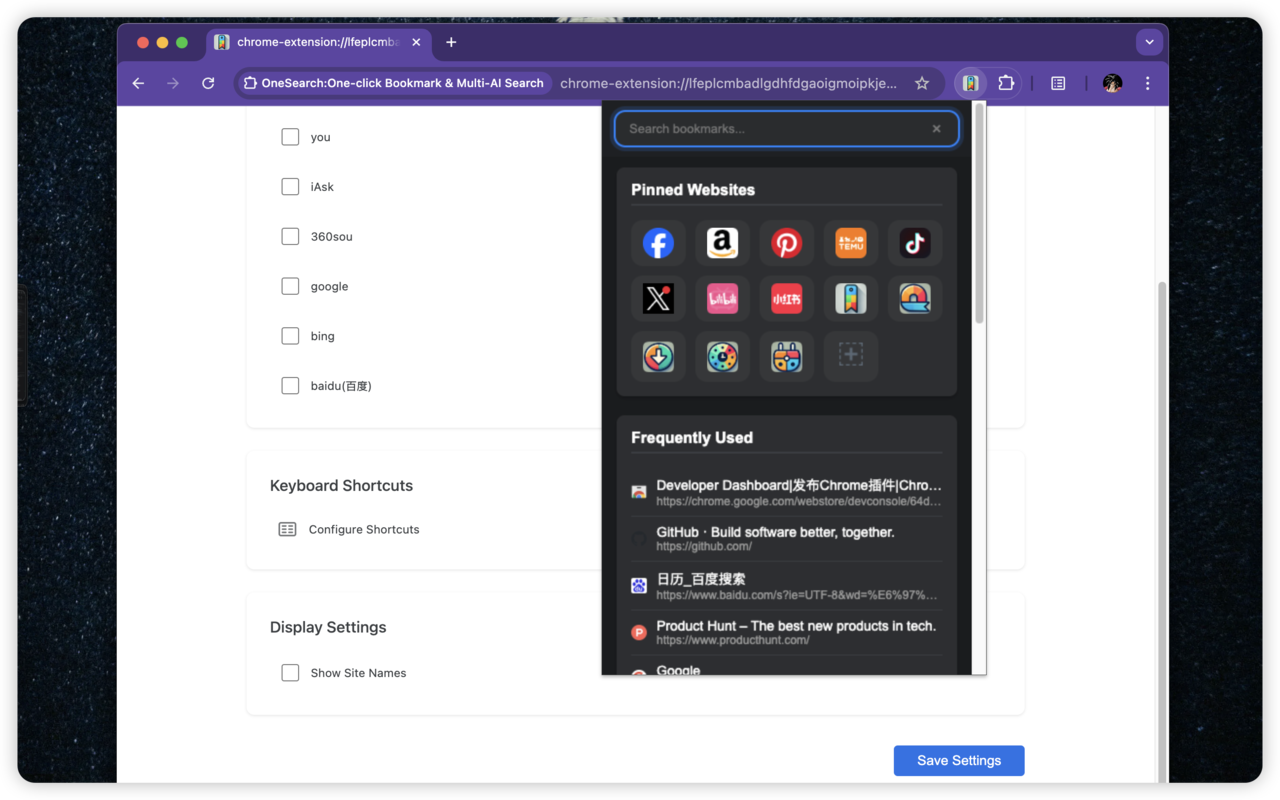This screenshot has width=1280, height=800.
Task: Open the pinned colorful calendar-grid icon
Action: 786,356
